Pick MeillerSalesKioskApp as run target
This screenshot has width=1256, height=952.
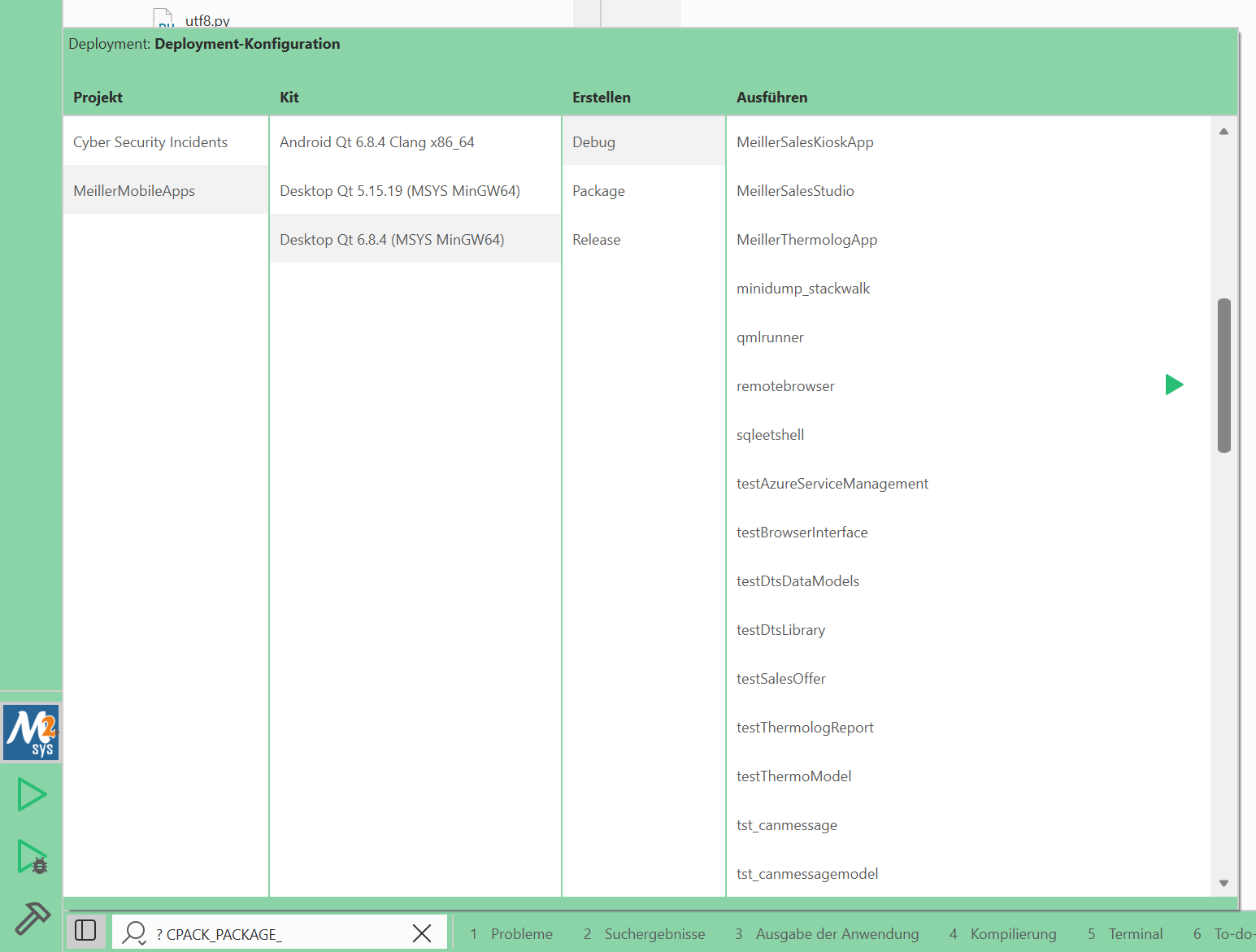point(805,142)
